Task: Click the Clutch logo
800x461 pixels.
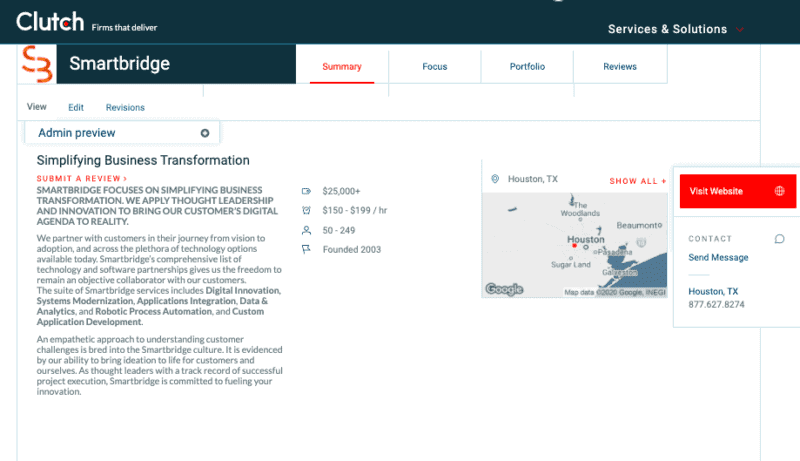Action: coord(50,22)
